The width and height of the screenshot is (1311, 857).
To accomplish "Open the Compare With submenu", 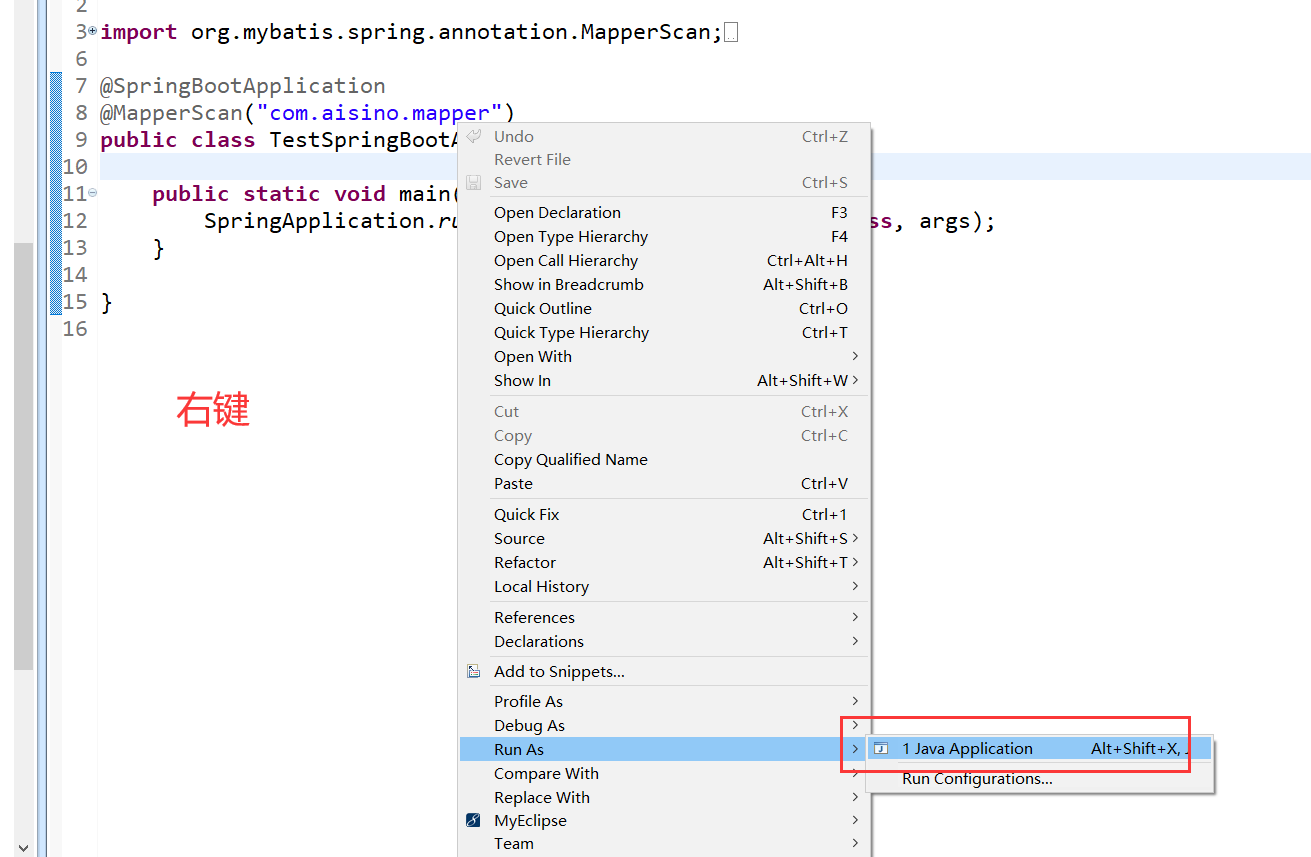I will pos(665,773).
